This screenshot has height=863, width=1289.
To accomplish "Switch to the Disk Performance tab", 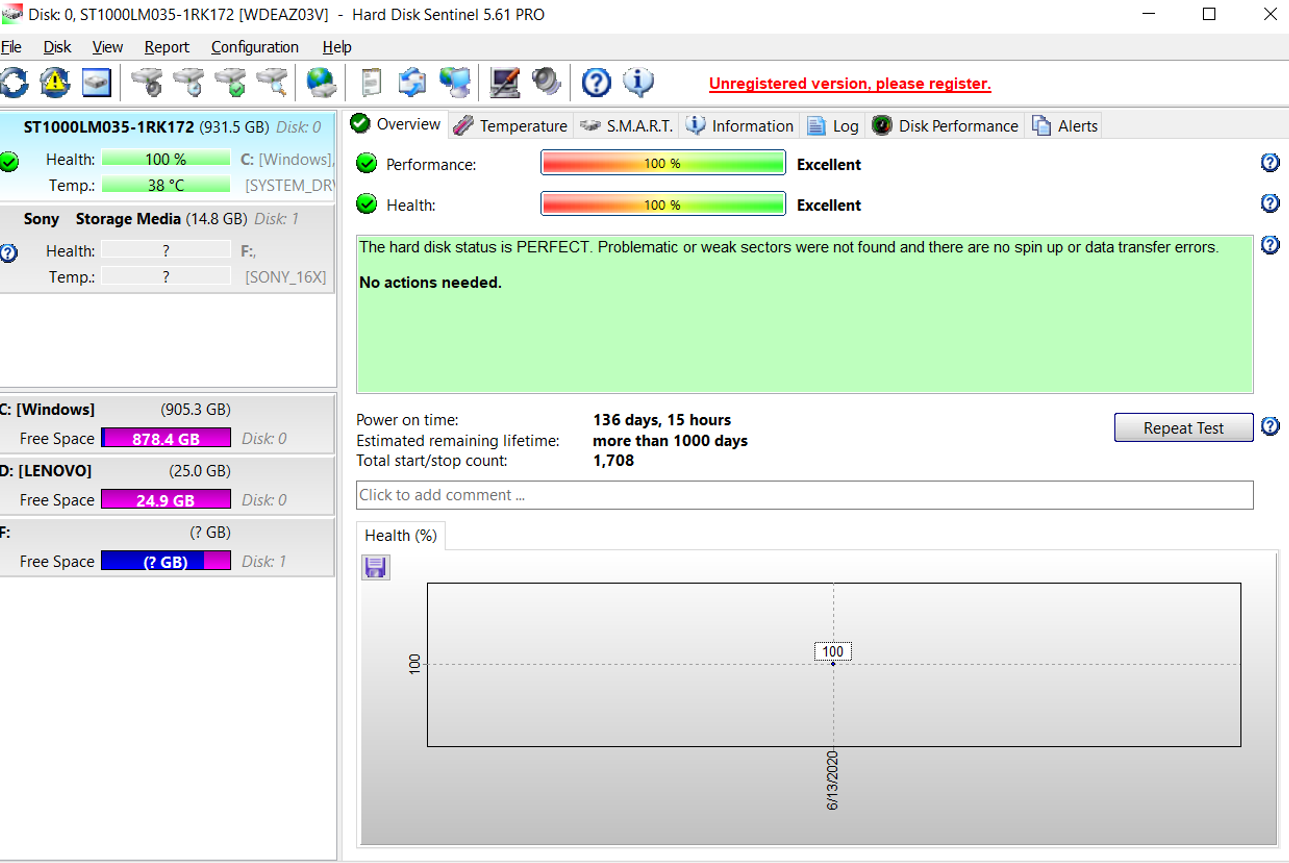I will pyautogui.click(x=945, y=126).
